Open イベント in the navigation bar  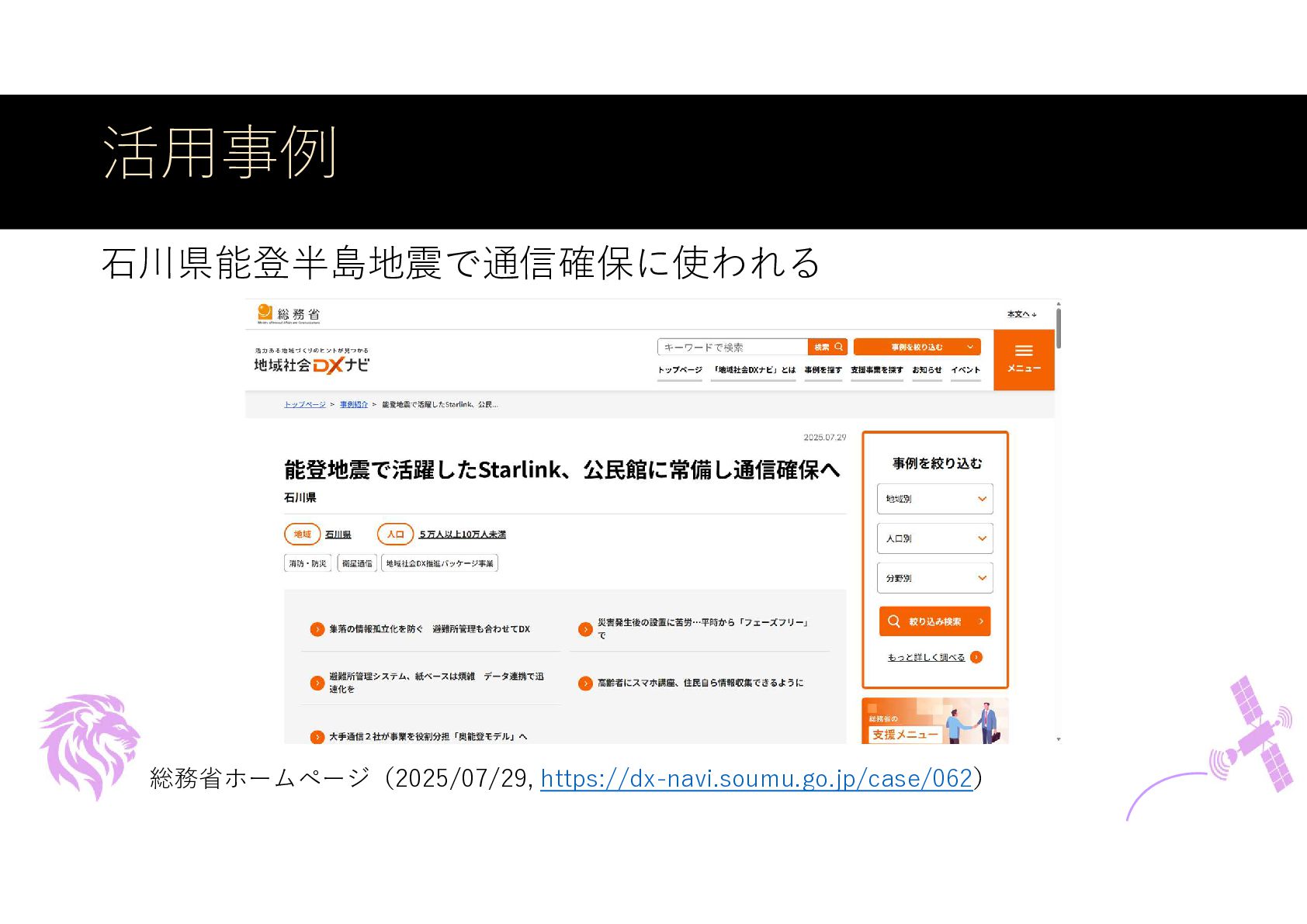(x=966, y=370)
